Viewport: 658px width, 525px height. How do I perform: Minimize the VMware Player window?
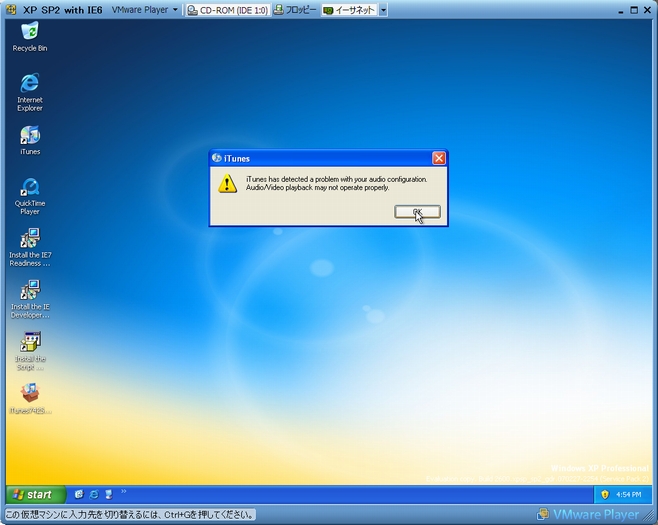tap(620, 10)
